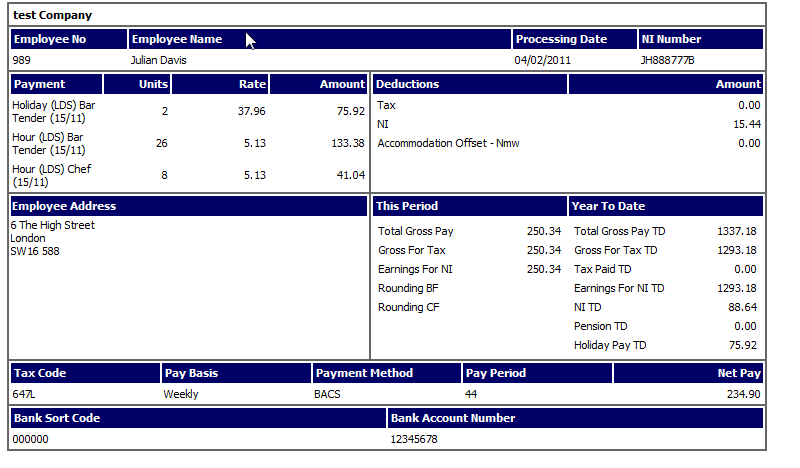
Task: Click Hour (LDS) Bar Tender payment row
Action: (189, 143)
